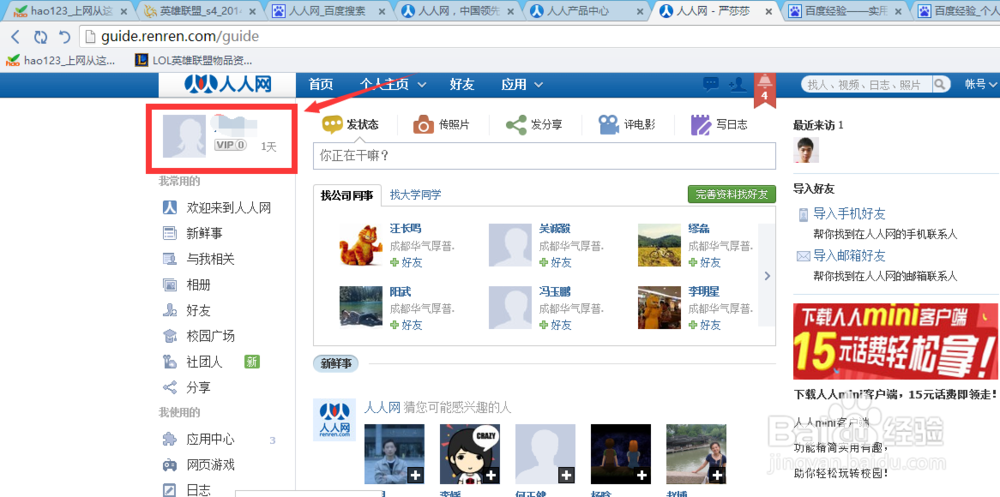Switch to the 找大学同学 tab
Image resolution: width=1000 pixels, height=497 pixels.
click(416, 195)
